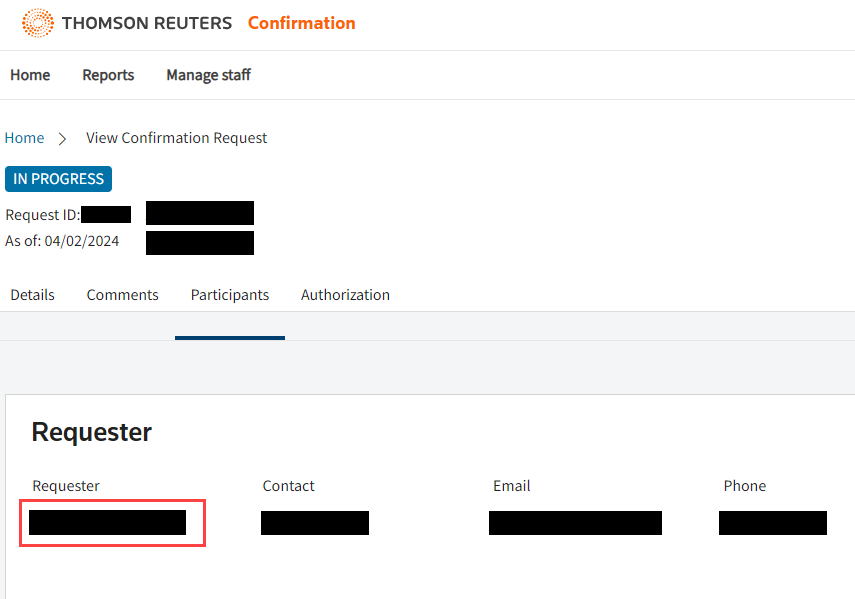
Task: Select the orange Confirmation wordmark
Action: point(301,23)
